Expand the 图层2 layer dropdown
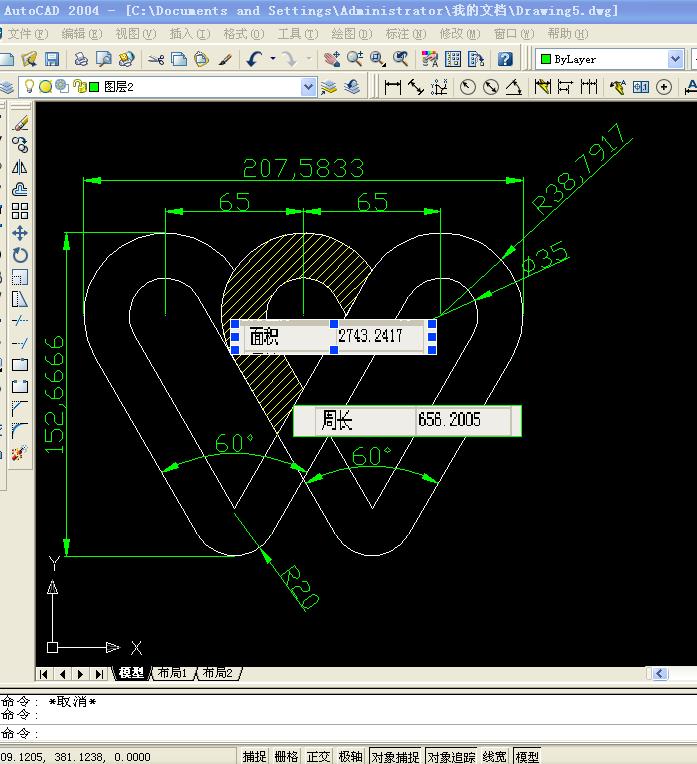697x764 pixels. 308,87
